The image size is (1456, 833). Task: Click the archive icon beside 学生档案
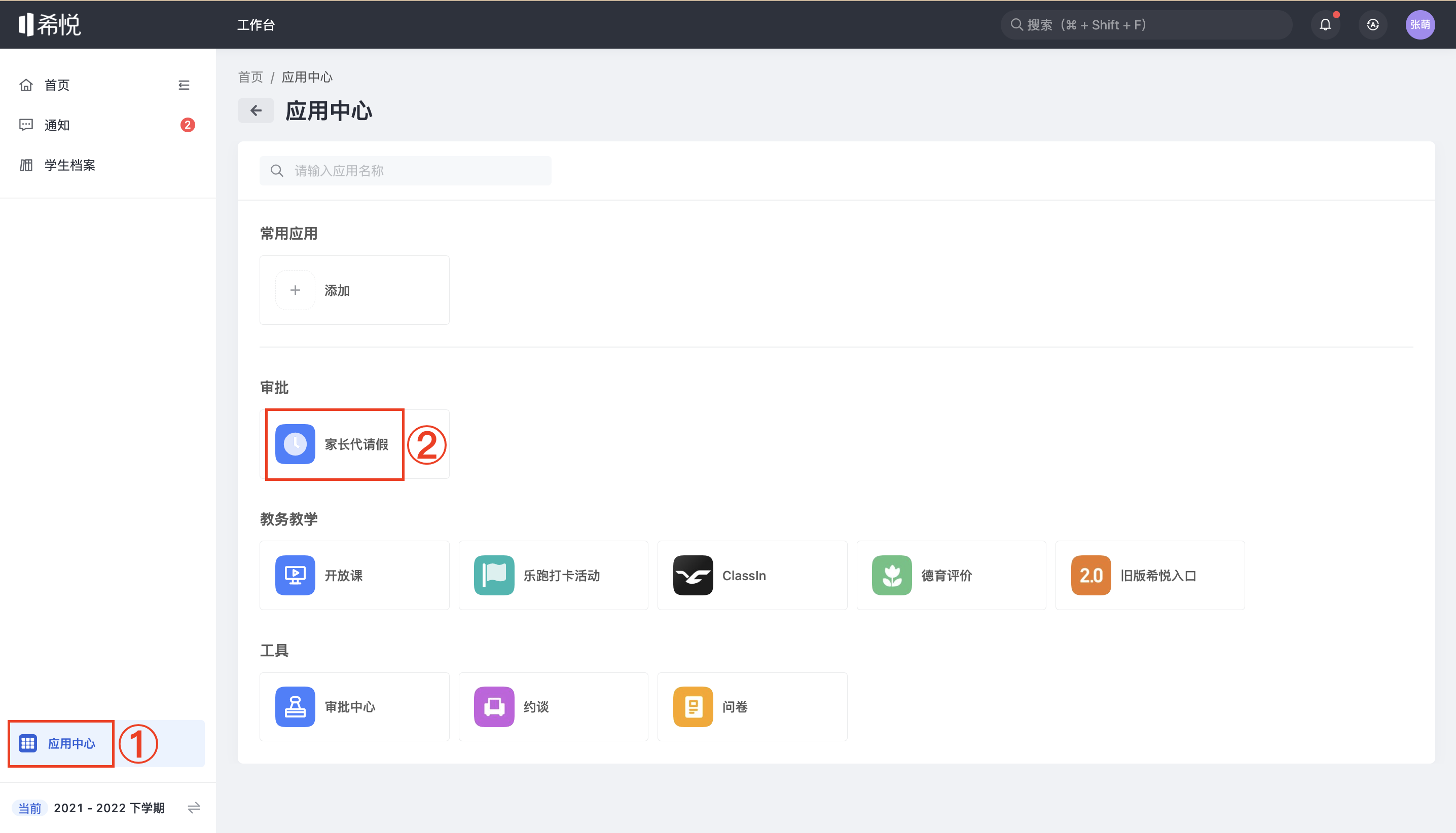[26, 165]
